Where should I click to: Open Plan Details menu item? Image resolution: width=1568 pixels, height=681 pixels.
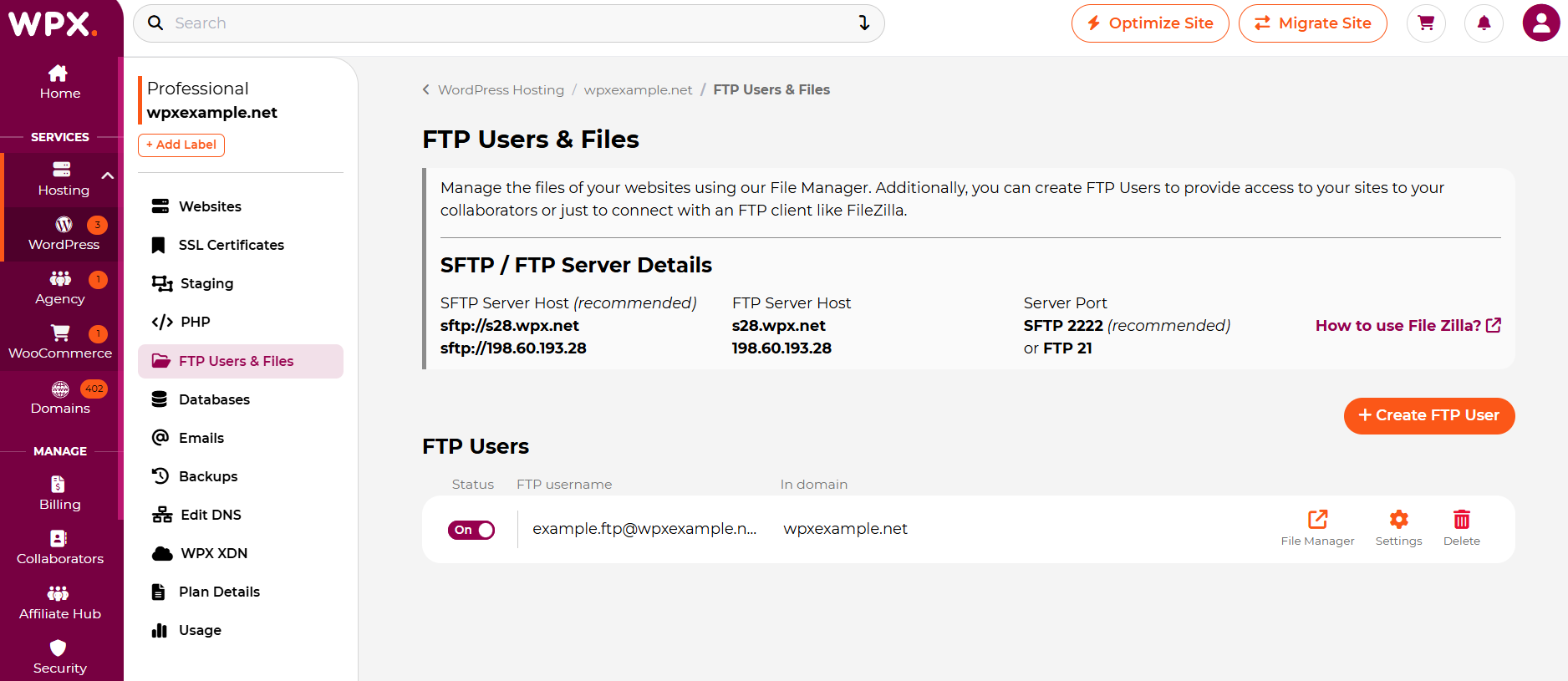point(241,592)
